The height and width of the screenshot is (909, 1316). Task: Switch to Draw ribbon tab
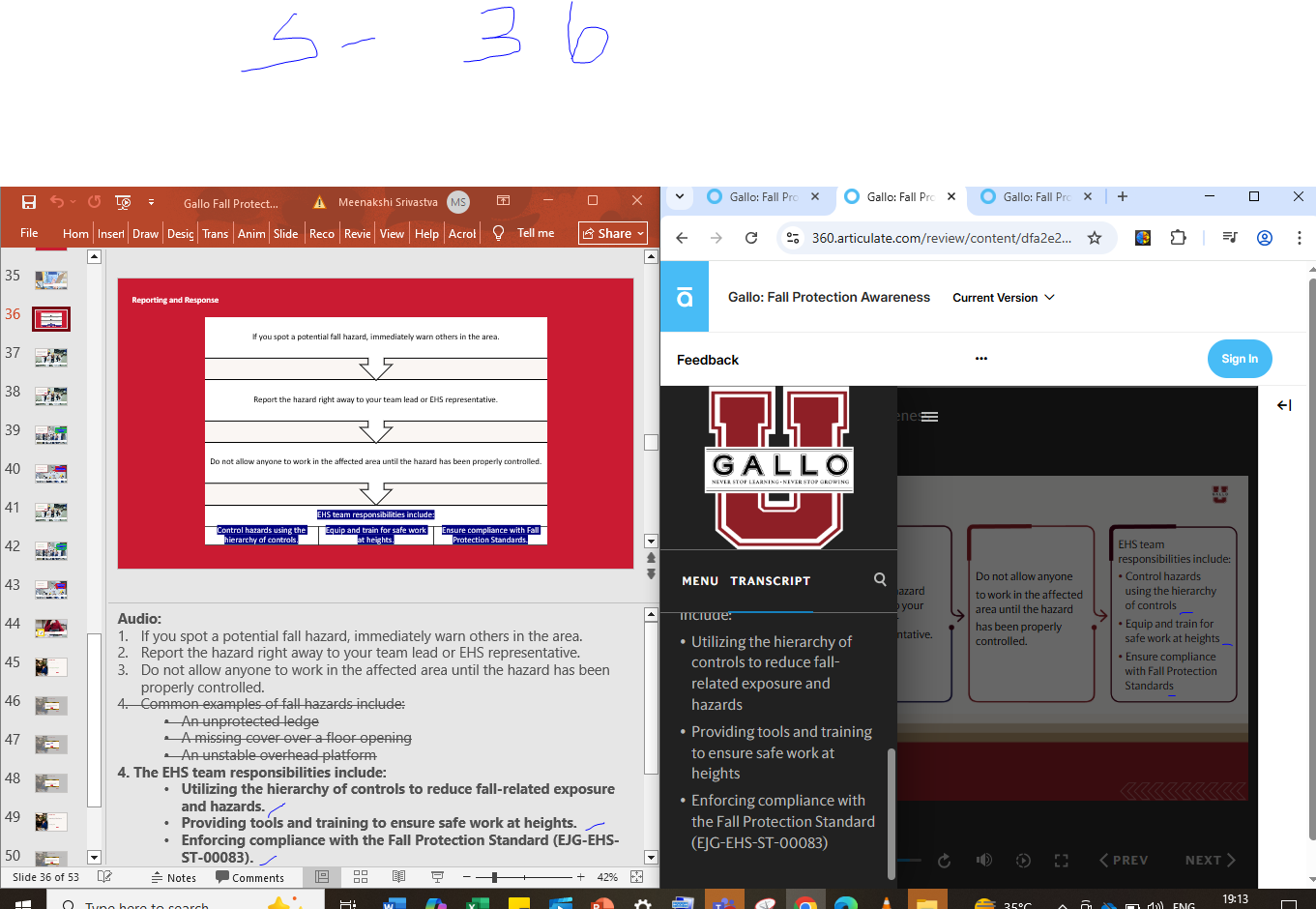click(145, 233)
